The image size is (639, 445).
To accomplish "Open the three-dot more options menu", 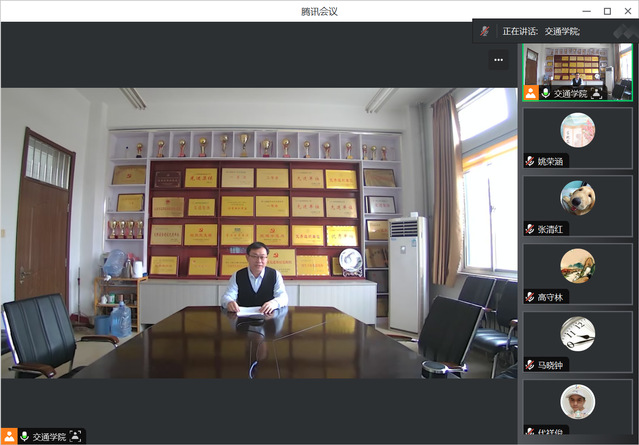I will point(499,60).
